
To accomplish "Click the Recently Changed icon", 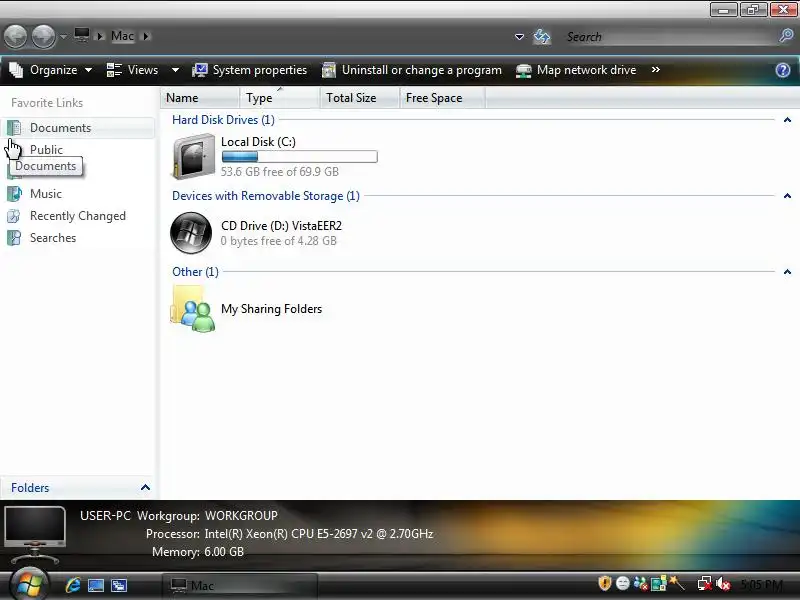I will [x=14, y=216].
